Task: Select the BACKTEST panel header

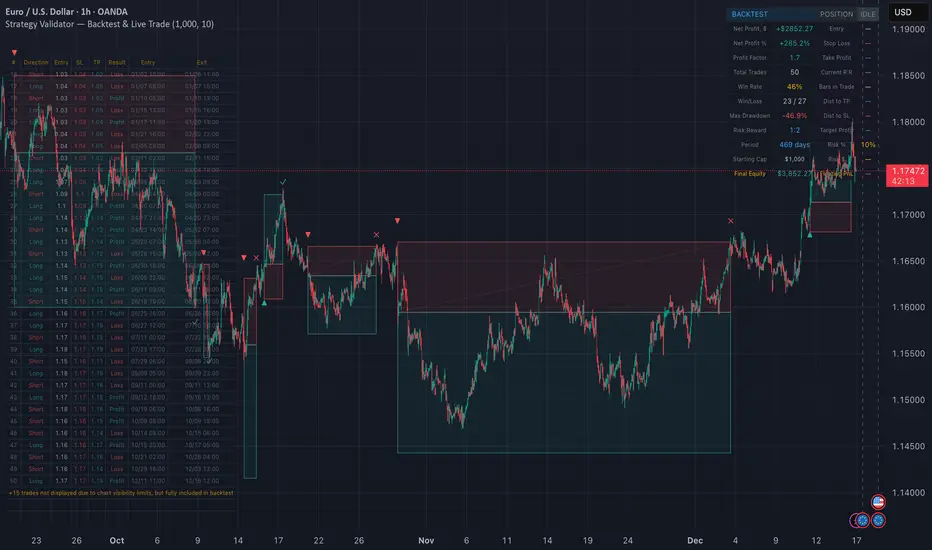Action: [751, 14]
